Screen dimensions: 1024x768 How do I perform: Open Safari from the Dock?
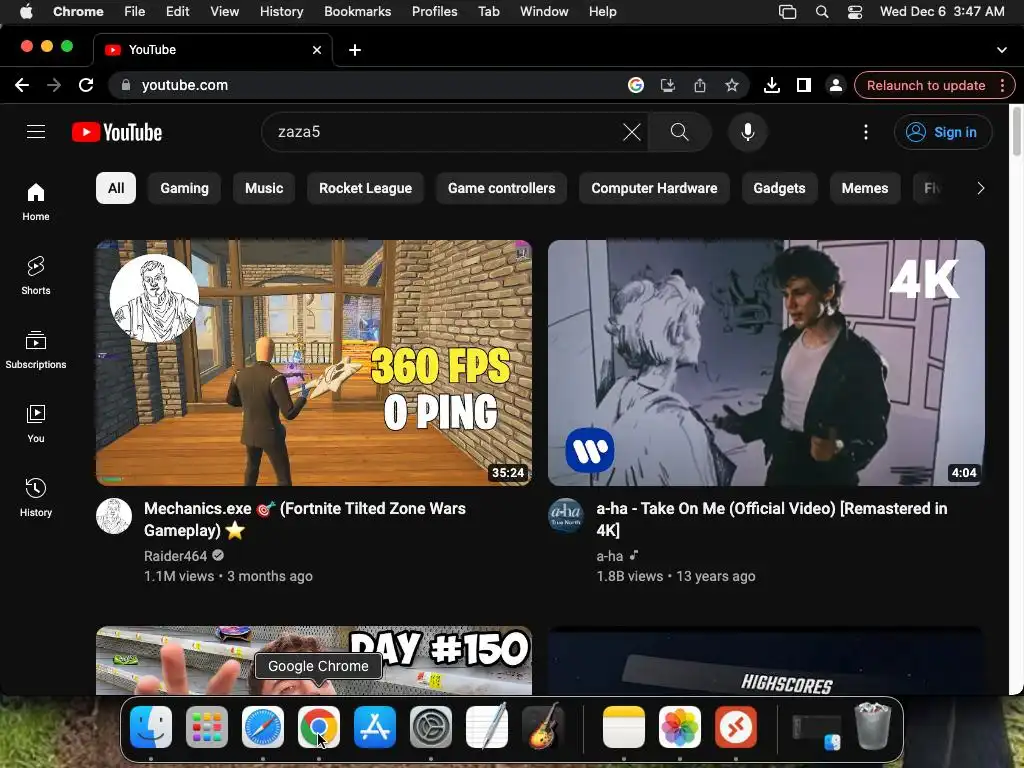click(263, 727)
